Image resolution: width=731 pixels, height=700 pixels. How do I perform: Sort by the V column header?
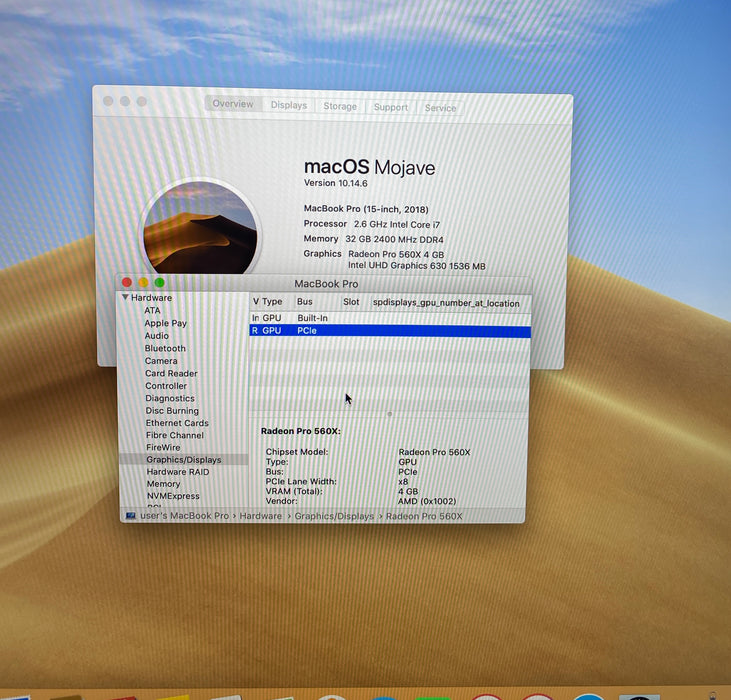(x=255, y=301)
